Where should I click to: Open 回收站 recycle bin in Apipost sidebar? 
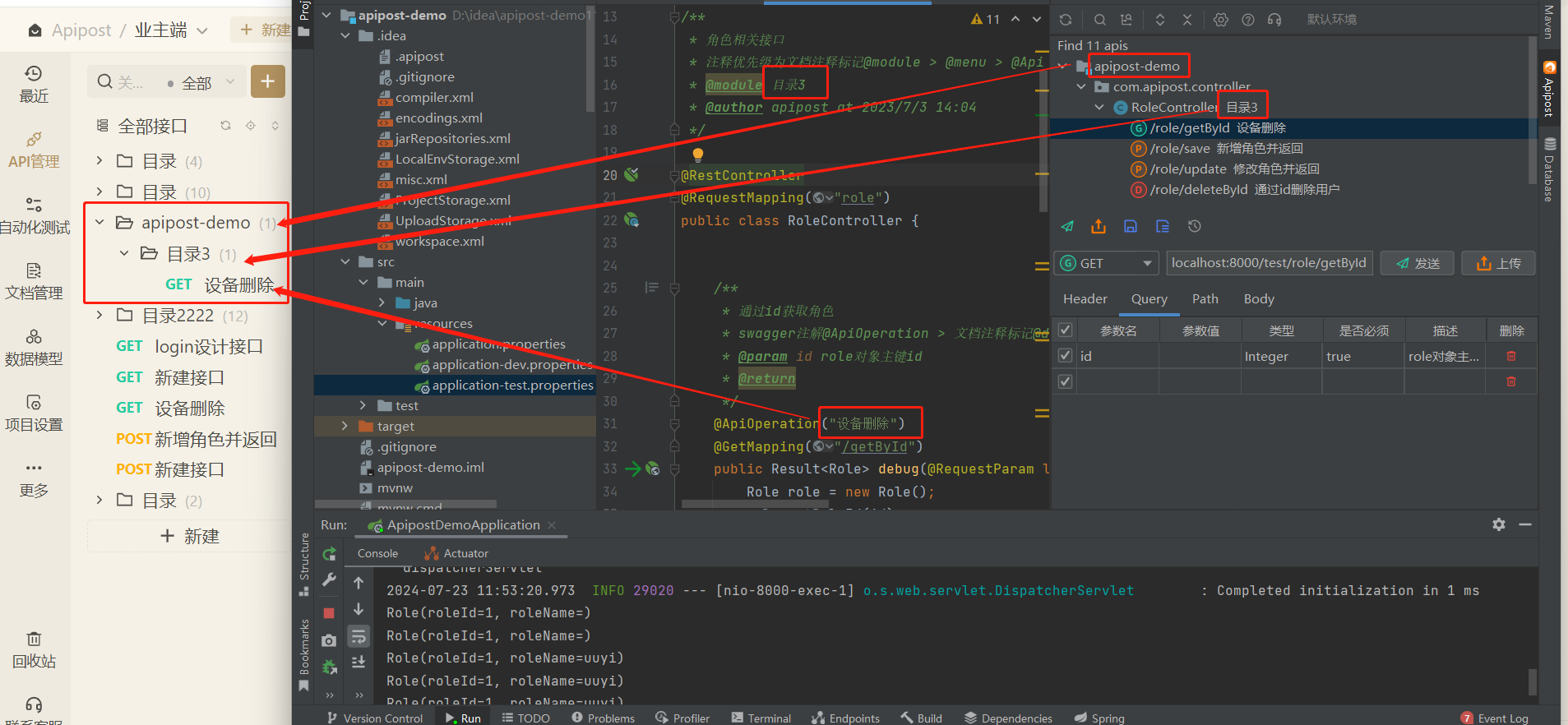pyautogui.click(x=34, y=650)
